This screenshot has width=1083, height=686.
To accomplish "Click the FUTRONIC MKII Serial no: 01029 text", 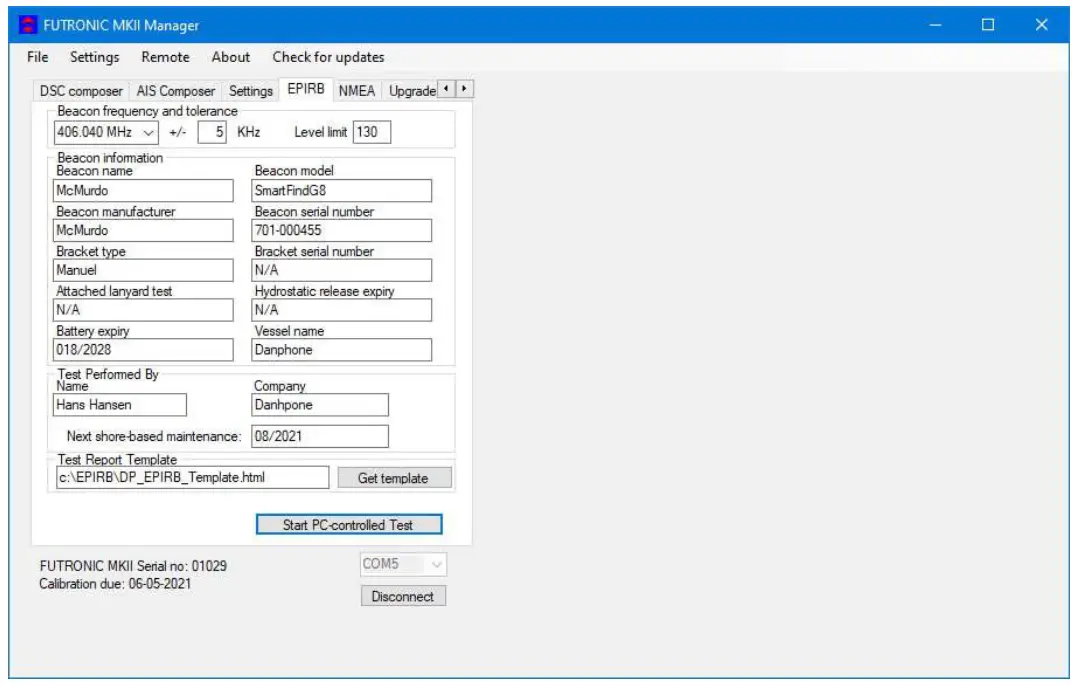I will point(133,566).
